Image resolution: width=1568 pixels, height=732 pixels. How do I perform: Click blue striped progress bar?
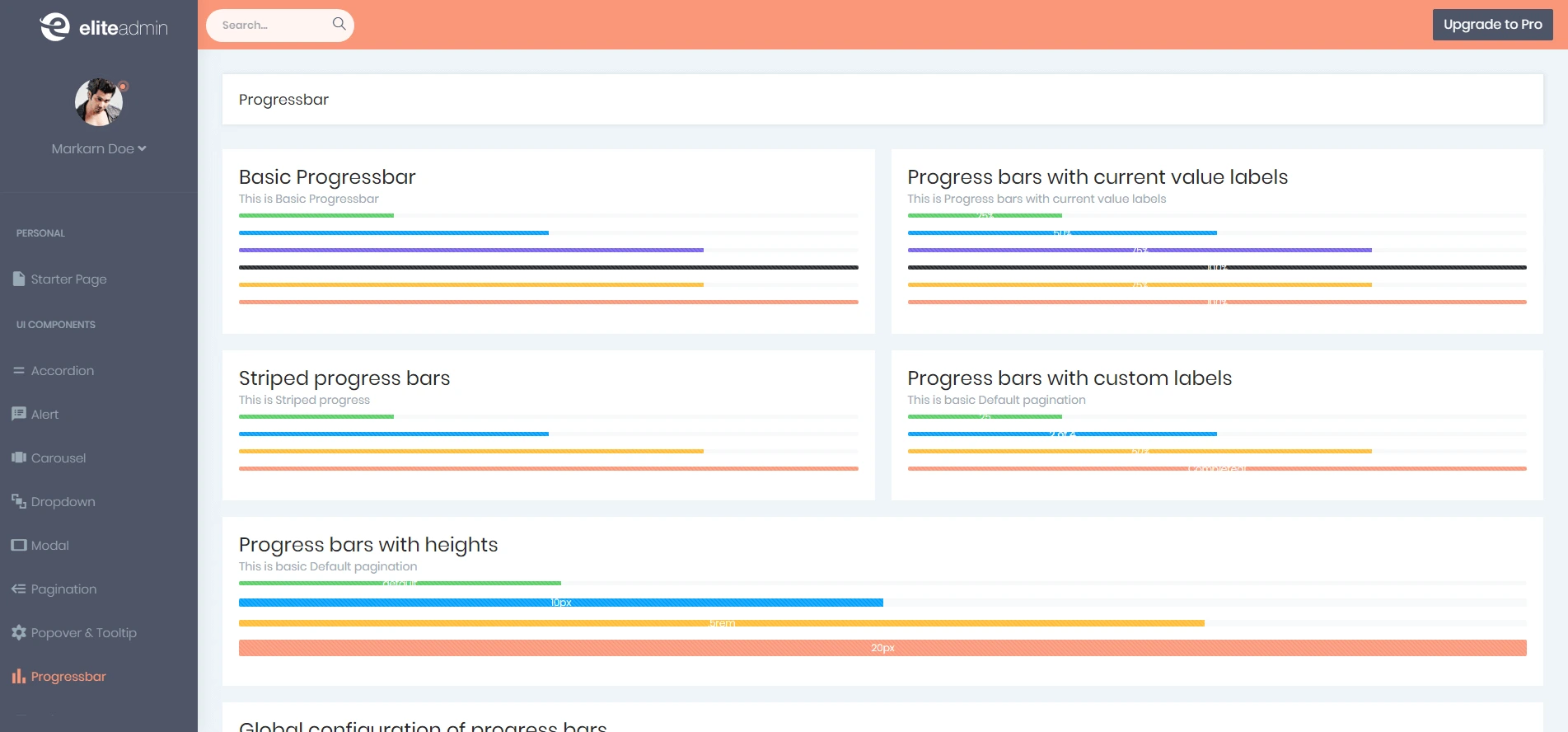[x=394, y=434]
